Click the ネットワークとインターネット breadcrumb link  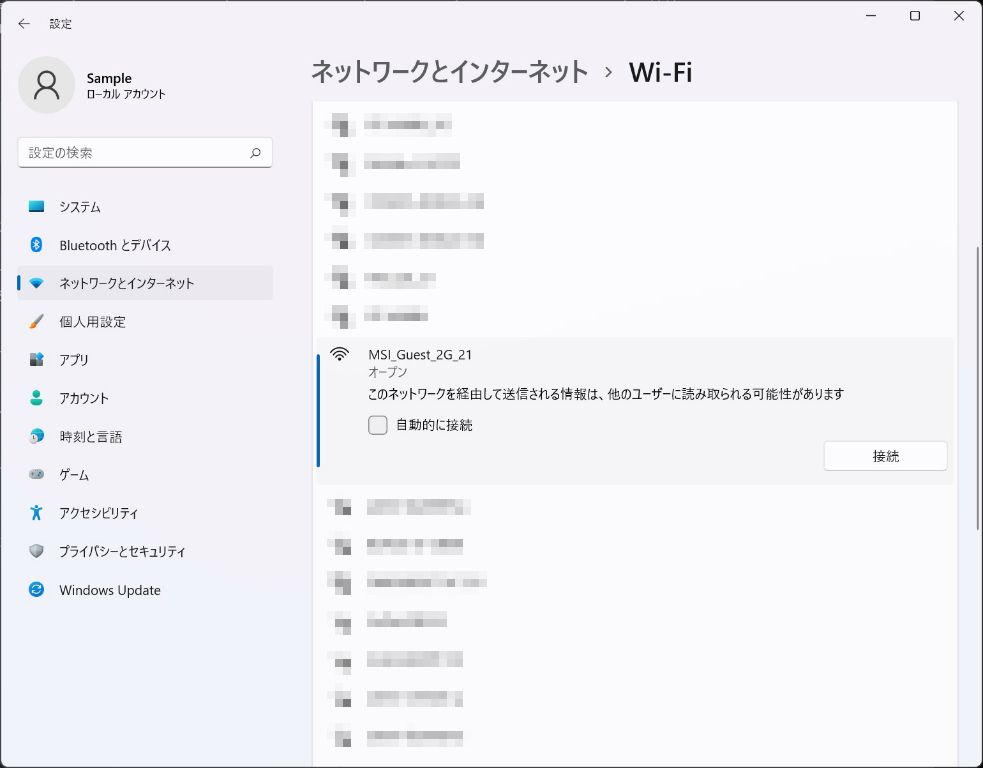pos(449,72)
